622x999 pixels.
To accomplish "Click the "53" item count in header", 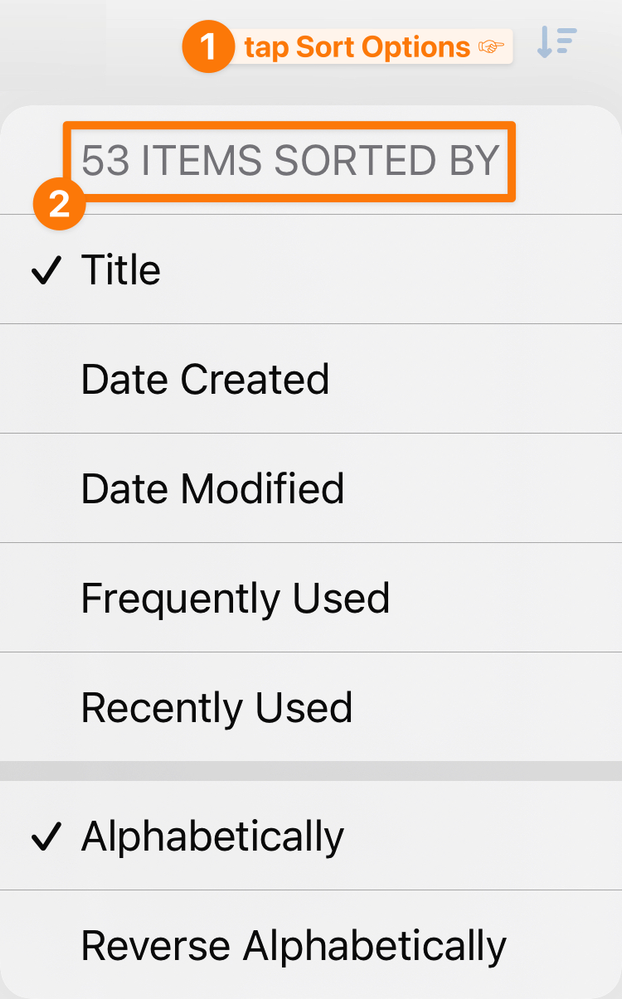I will click(105, 161).
